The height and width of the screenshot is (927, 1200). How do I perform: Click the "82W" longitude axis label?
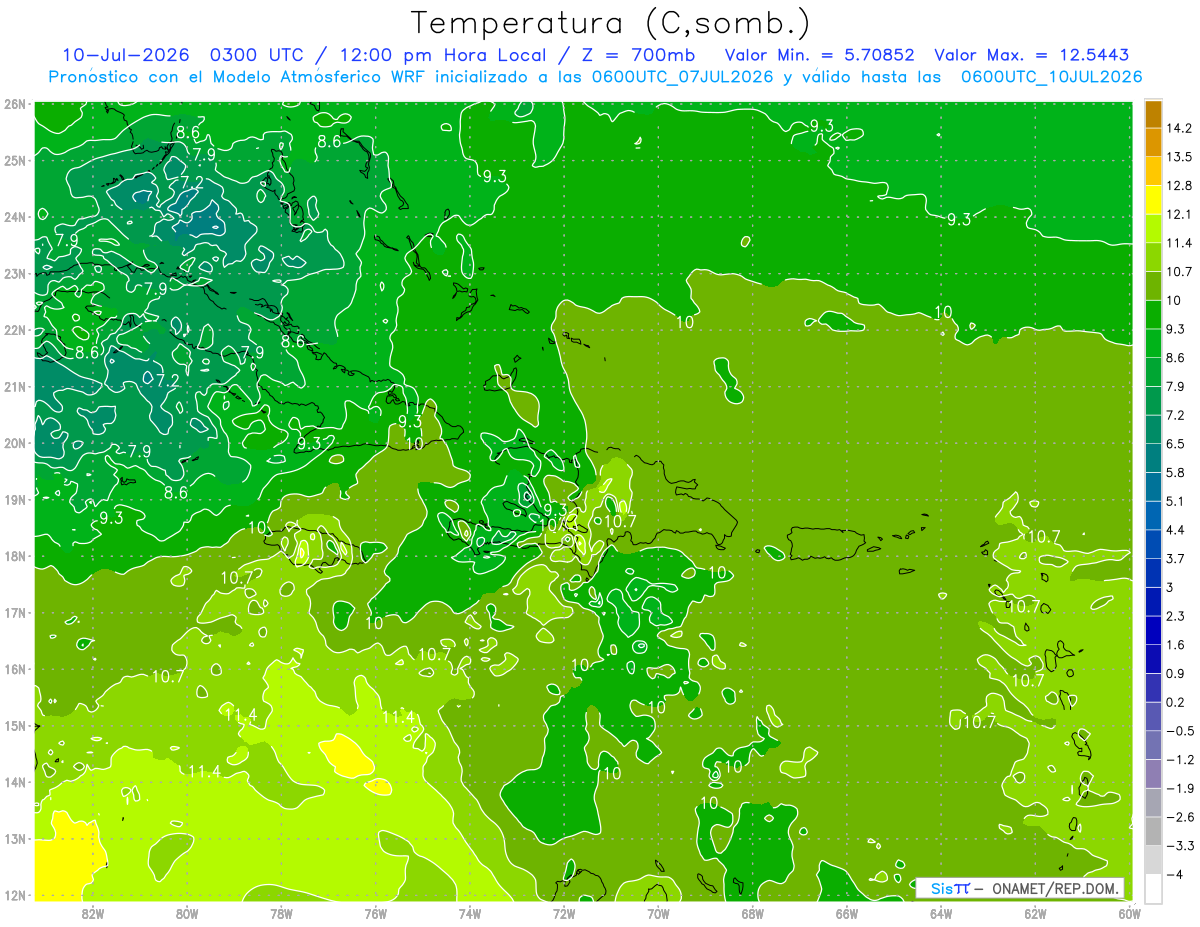(x=93, y=913)
